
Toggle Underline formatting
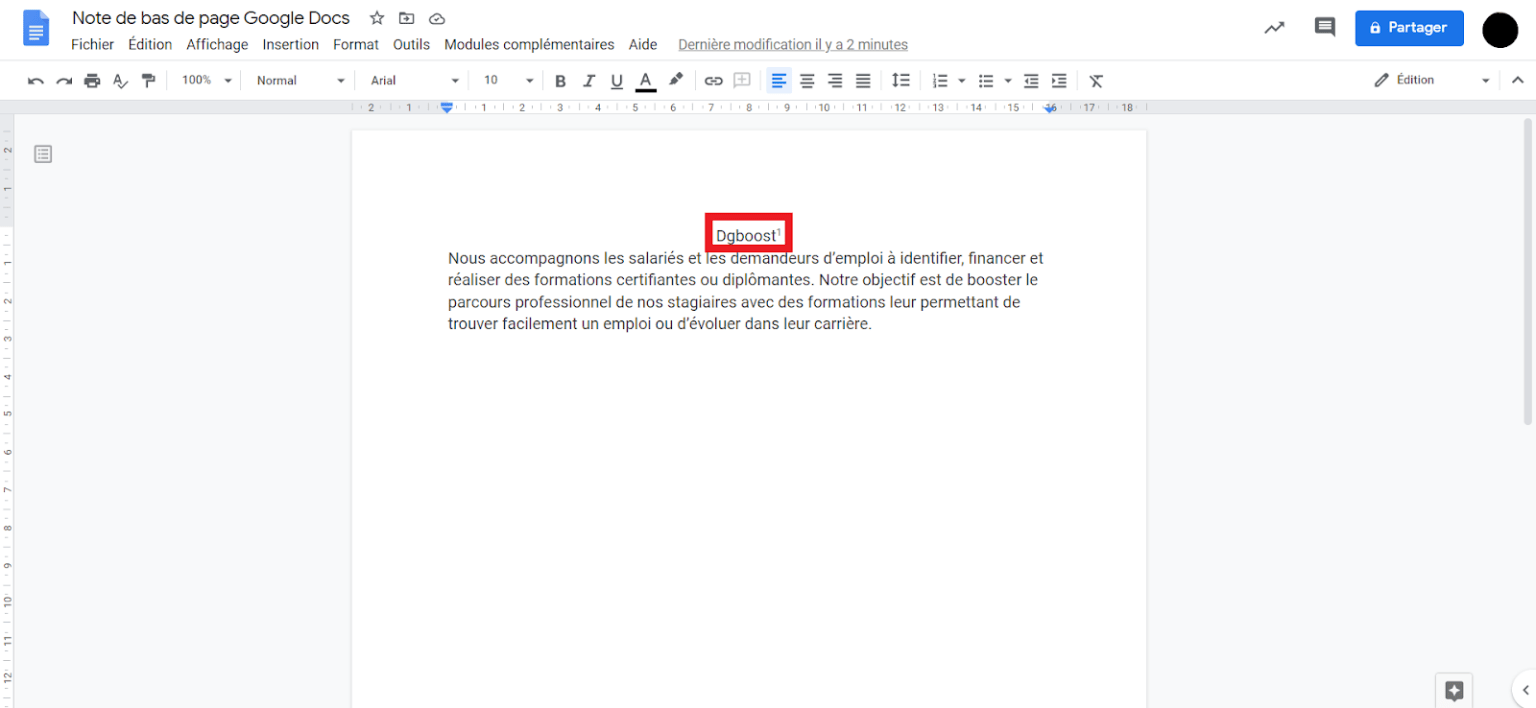(617, 81)
